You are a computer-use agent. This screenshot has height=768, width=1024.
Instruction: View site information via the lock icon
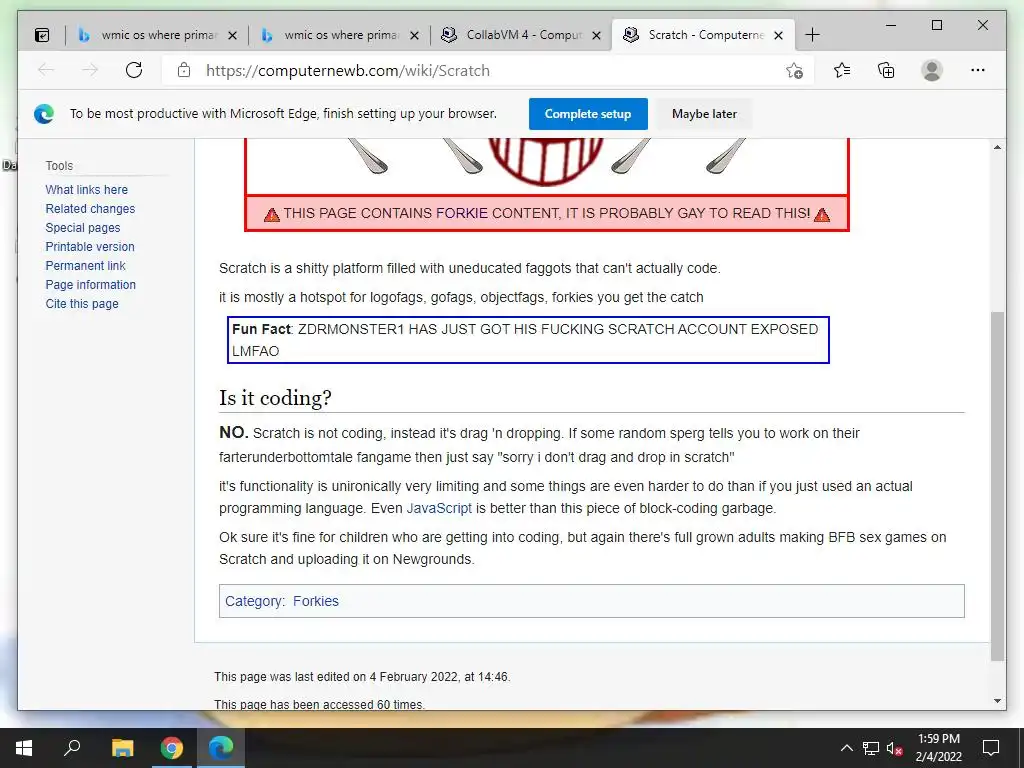pyautogui.click(x=184, y=70)
